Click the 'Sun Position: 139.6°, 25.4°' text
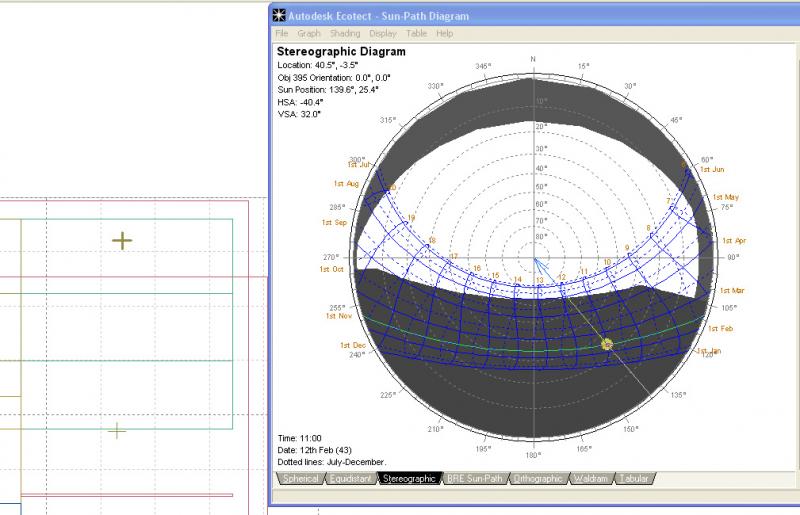 click(328, 89)
